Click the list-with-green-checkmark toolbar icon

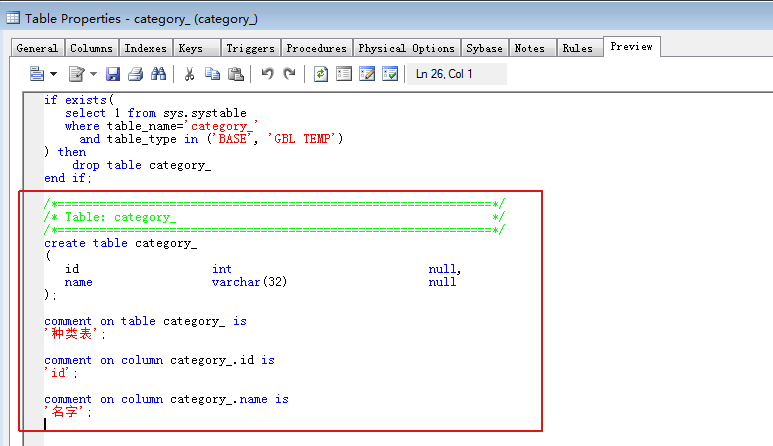(x=390, y=74)
